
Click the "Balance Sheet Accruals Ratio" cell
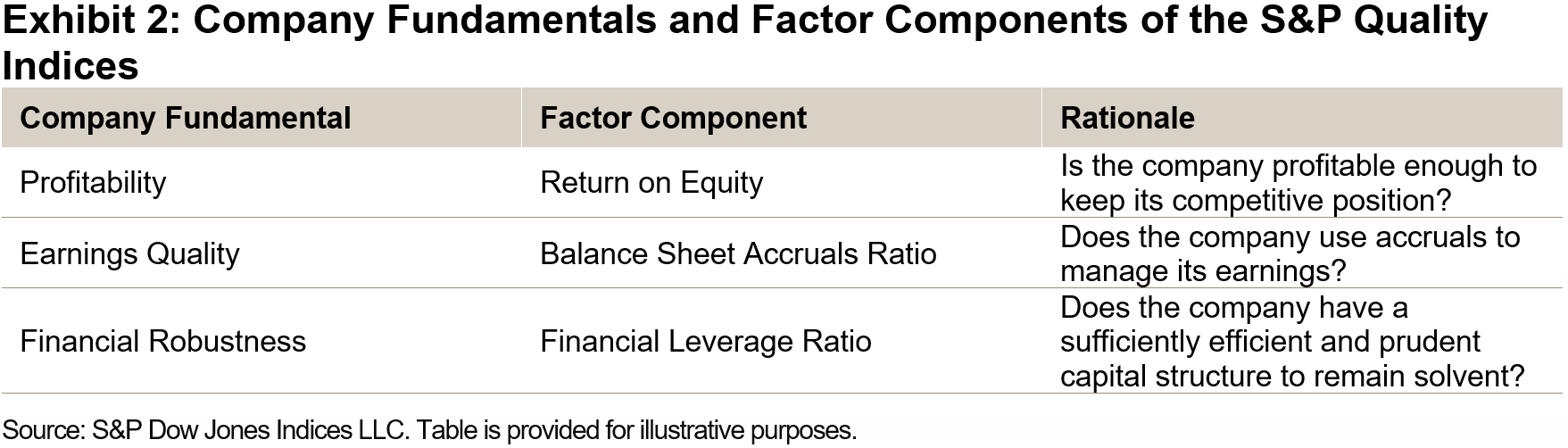tap(738, 253)
